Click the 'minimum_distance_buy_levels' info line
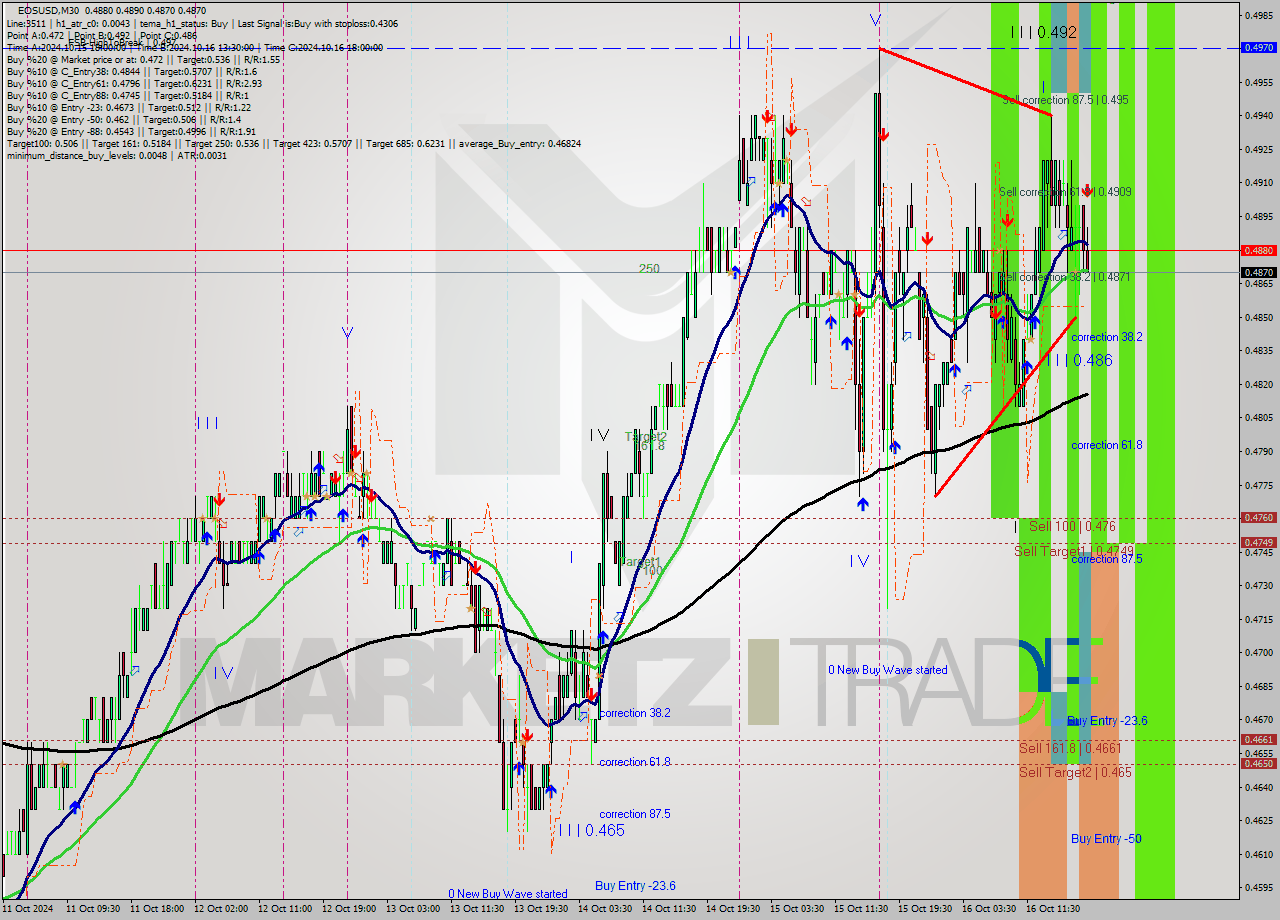The image size is (1280, 920). pos(119,156)
